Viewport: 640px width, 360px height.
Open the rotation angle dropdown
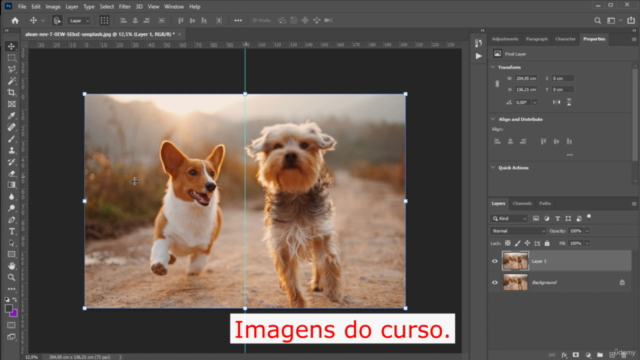coord(535,102)
